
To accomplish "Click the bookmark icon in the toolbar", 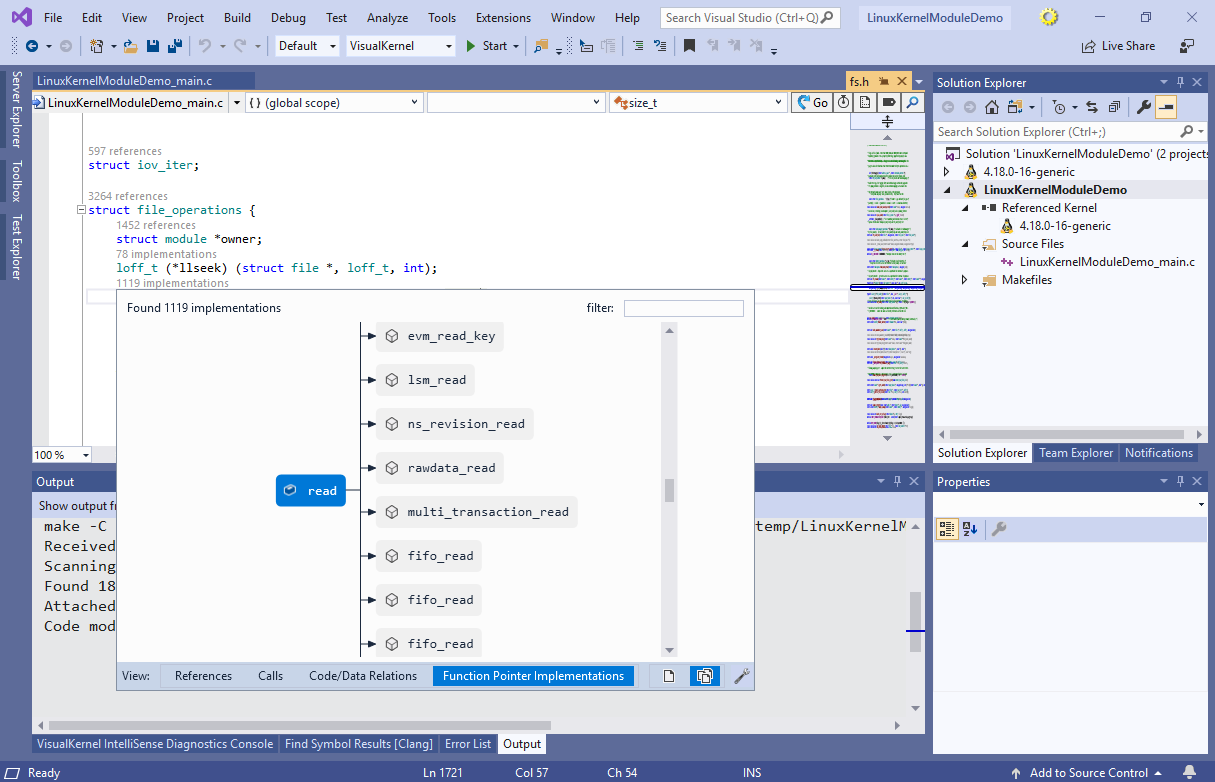I will coord(689,46).
